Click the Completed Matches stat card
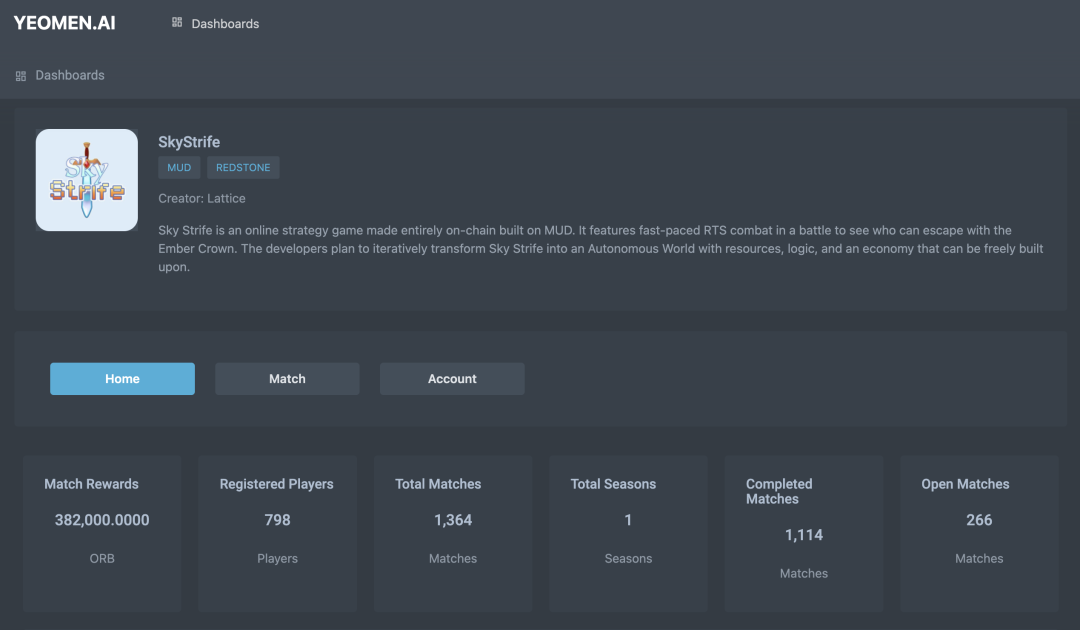 [x=804, y=532]
